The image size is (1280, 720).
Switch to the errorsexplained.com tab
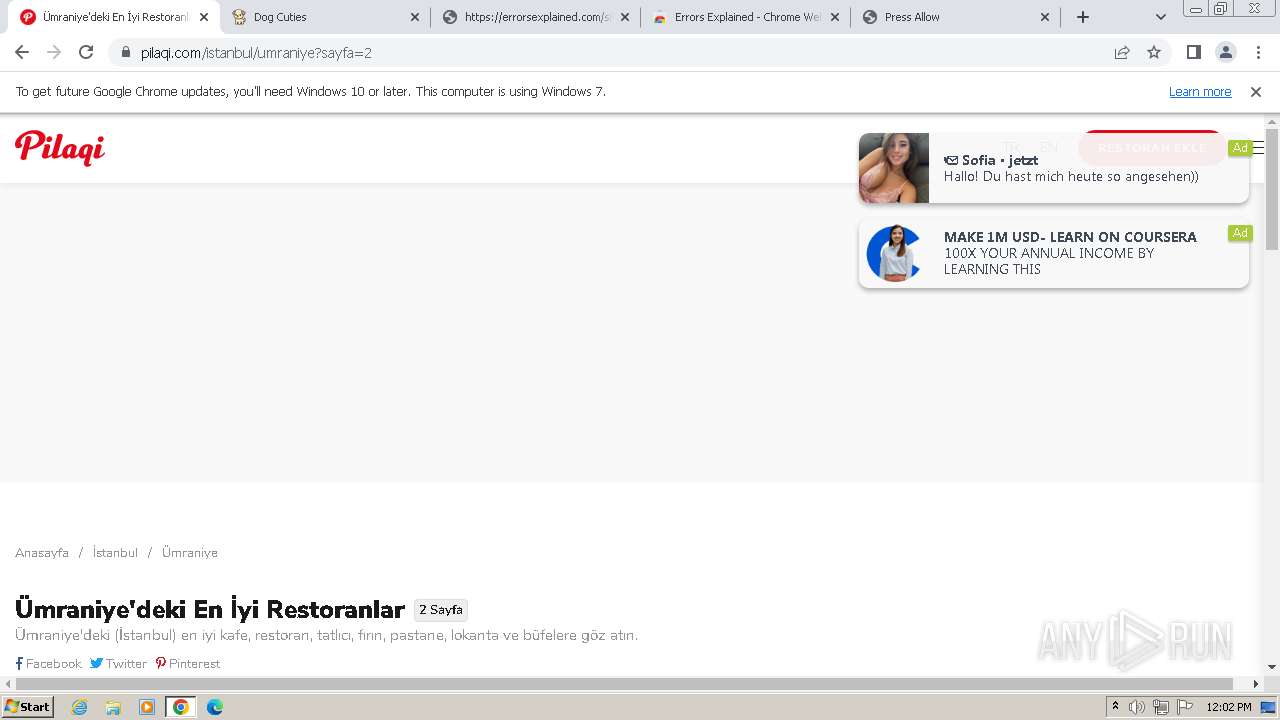536,17
